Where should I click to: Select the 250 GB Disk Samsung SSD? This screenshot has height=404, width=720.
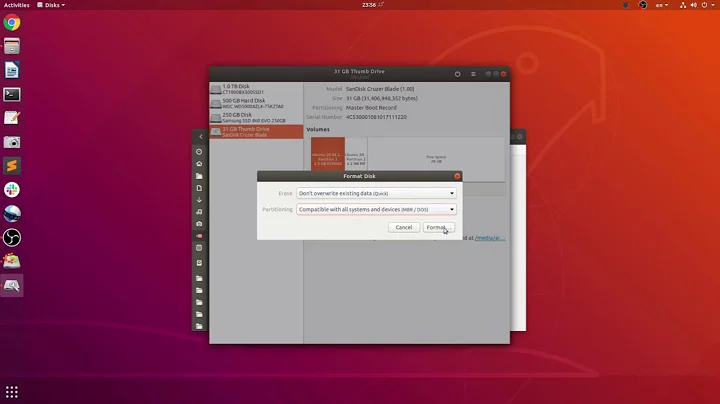[256, 118]
